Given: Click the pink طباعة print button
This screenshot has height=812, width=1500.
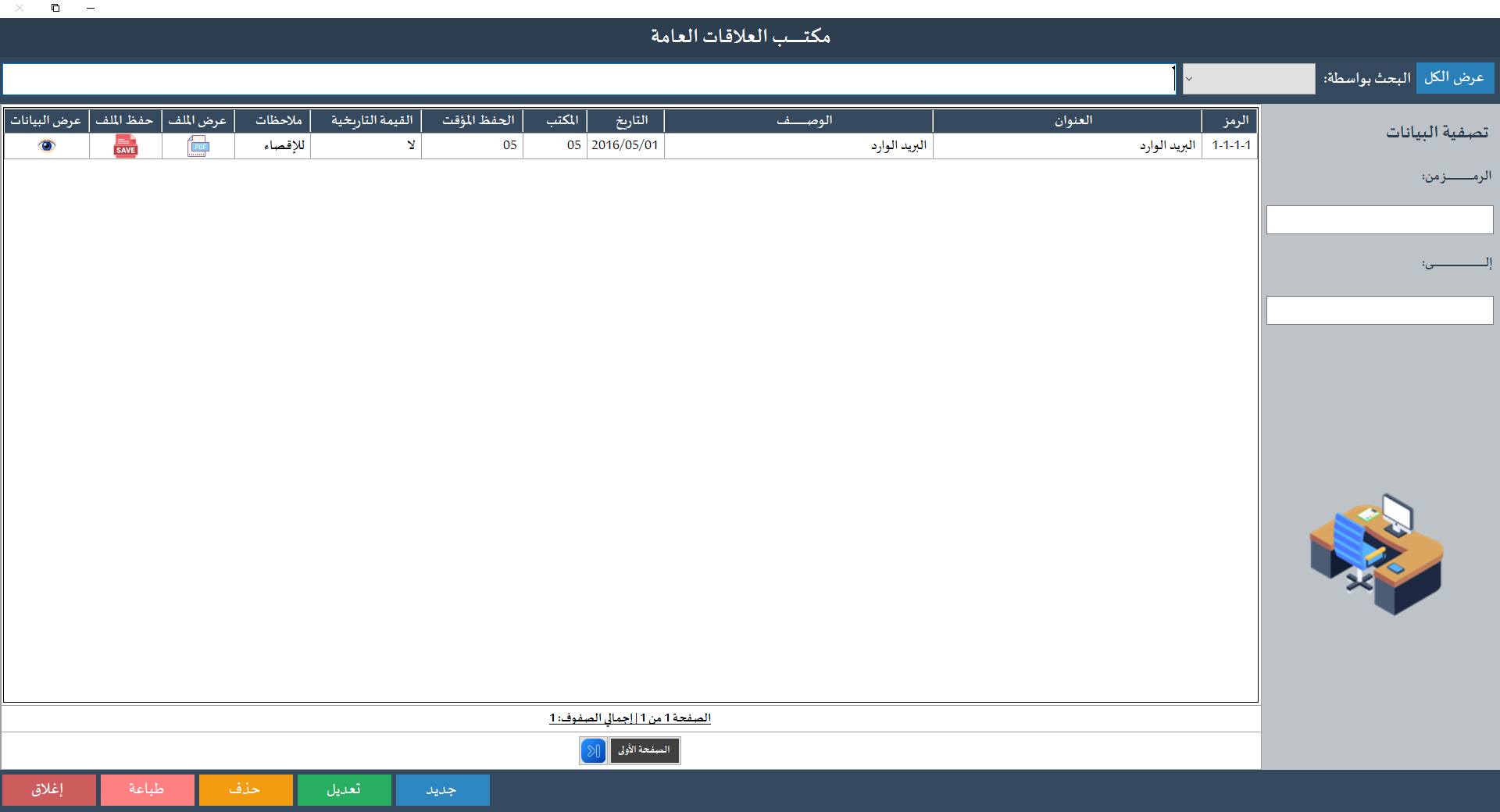Looking at the screenshot, I should tap(147, 789).
